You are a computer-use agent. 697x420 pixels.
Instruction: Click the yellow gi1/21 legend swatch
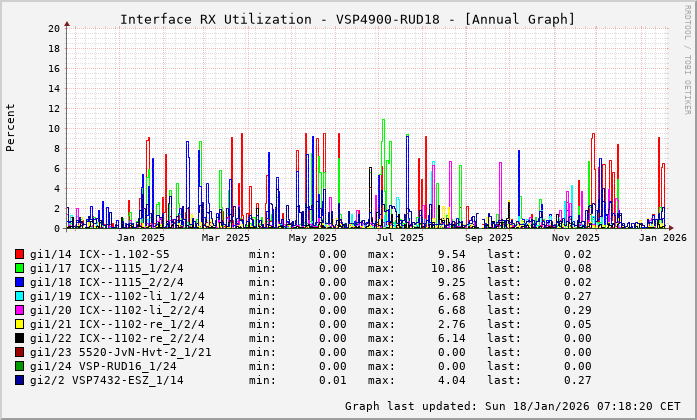pyautogui.click(x=20, y=324)
